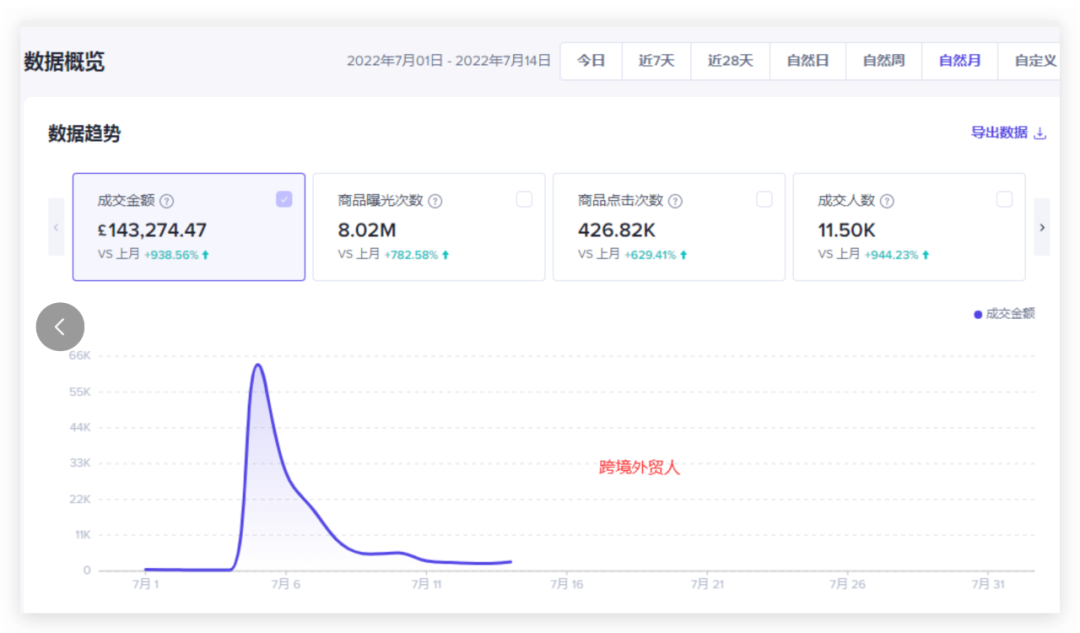1080x633 pixels.
Task: Click the 数据概览 page title
Action: pyautogui.click(x=64, y=61)
